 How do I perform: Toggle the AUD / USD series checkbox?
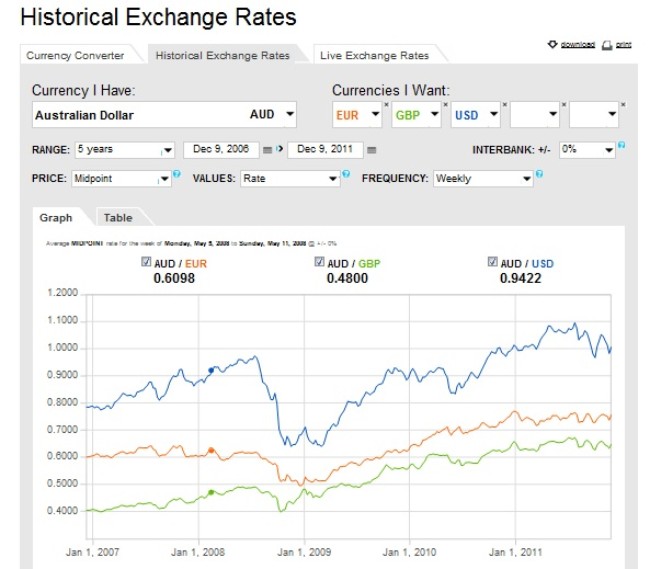492,262
